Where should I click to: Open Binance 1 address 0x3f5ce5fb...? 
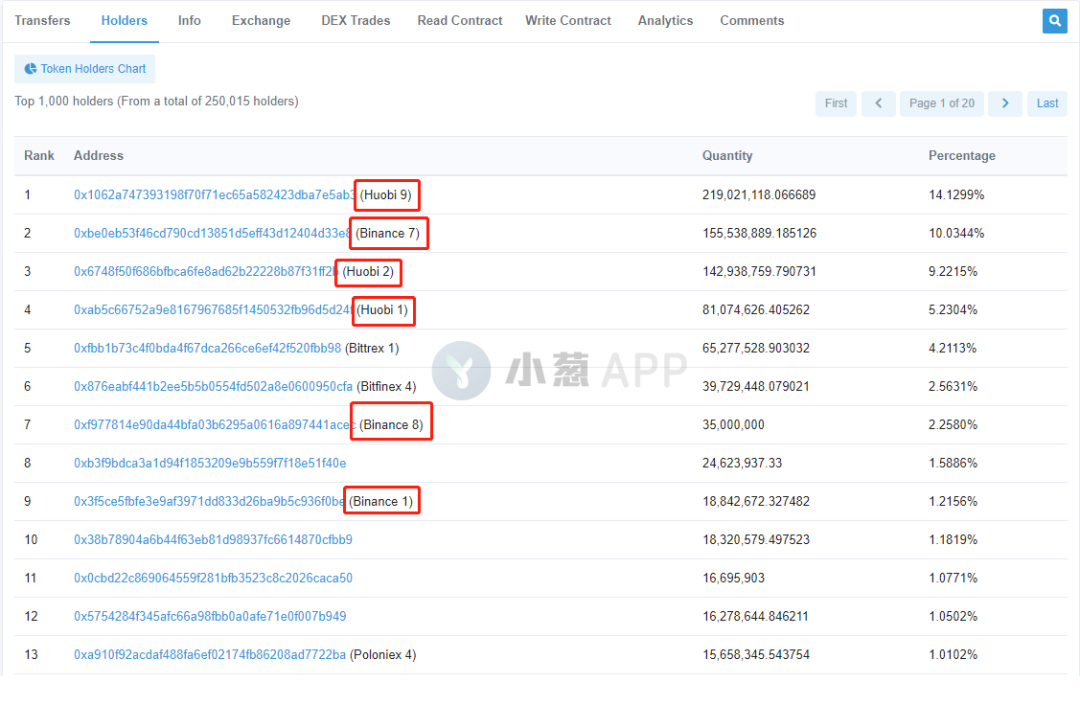[209, 501]
